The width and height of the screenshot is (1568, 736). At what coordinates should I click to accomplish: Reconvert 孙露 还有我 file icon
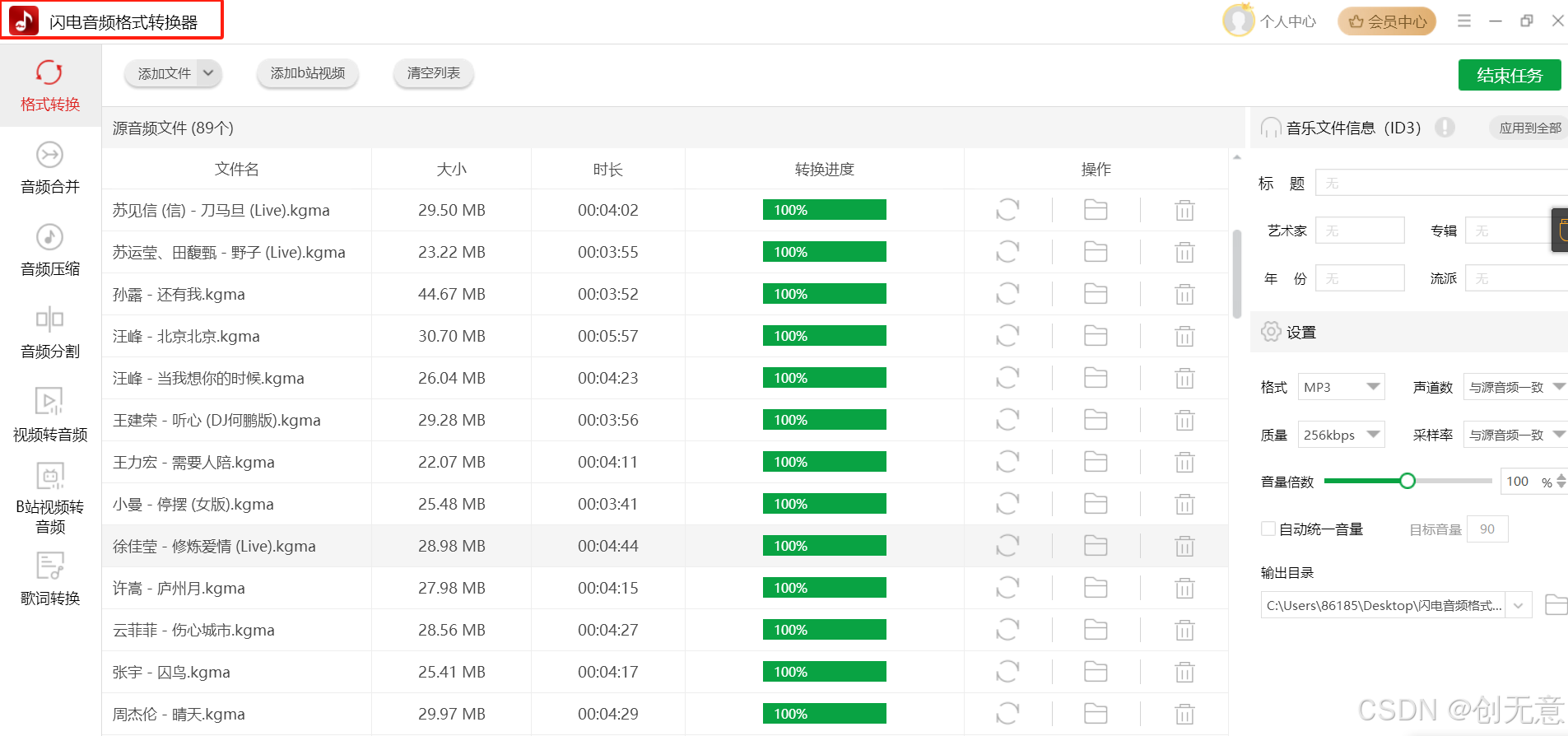click(1007, 294)
